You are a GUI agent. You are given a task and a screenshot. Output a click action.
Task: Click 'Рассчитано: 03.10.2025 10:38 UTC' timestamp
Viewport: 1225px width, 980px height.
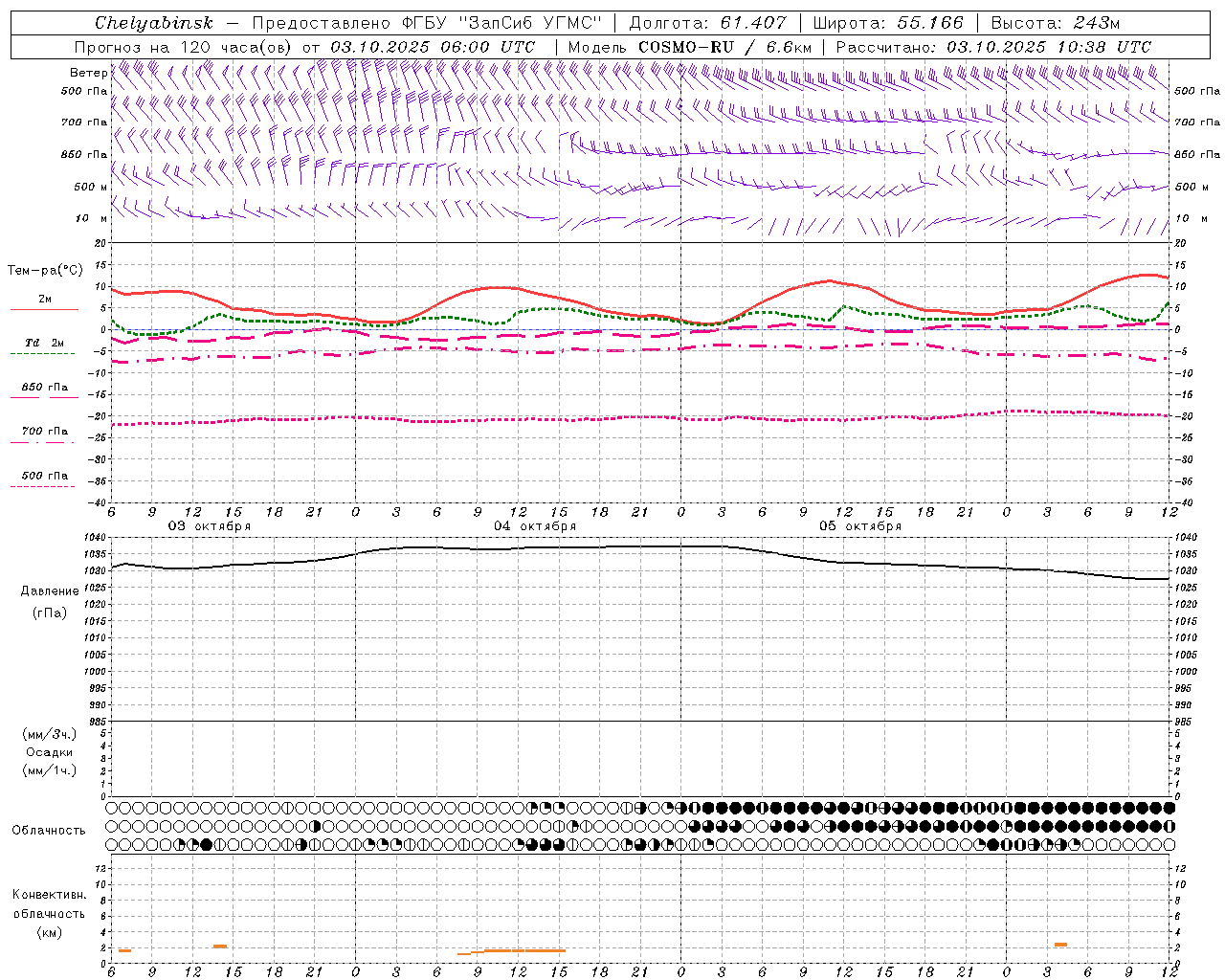[993, 47]
